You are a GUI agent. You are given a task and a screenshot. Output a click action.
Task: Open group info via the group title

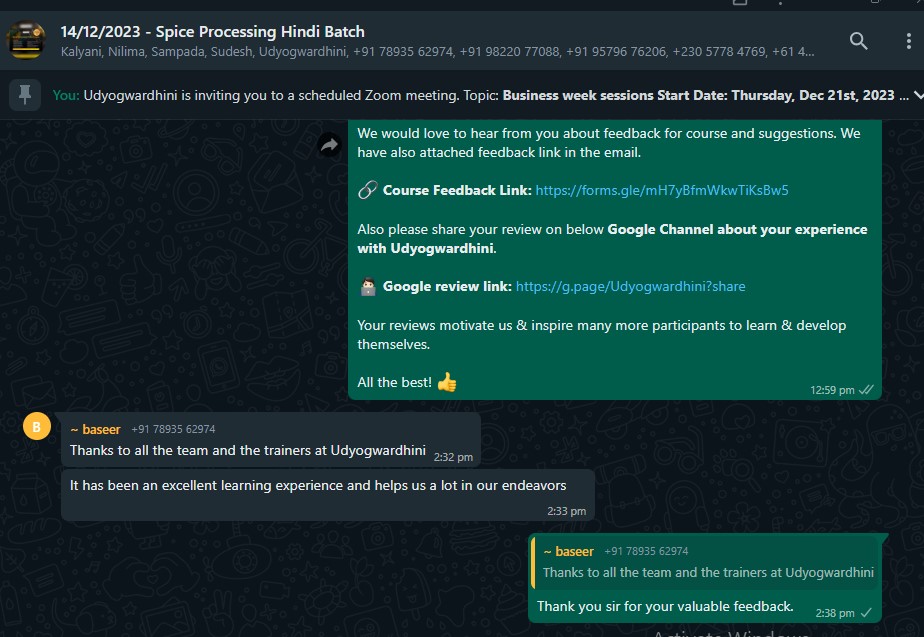coord(212,32)
